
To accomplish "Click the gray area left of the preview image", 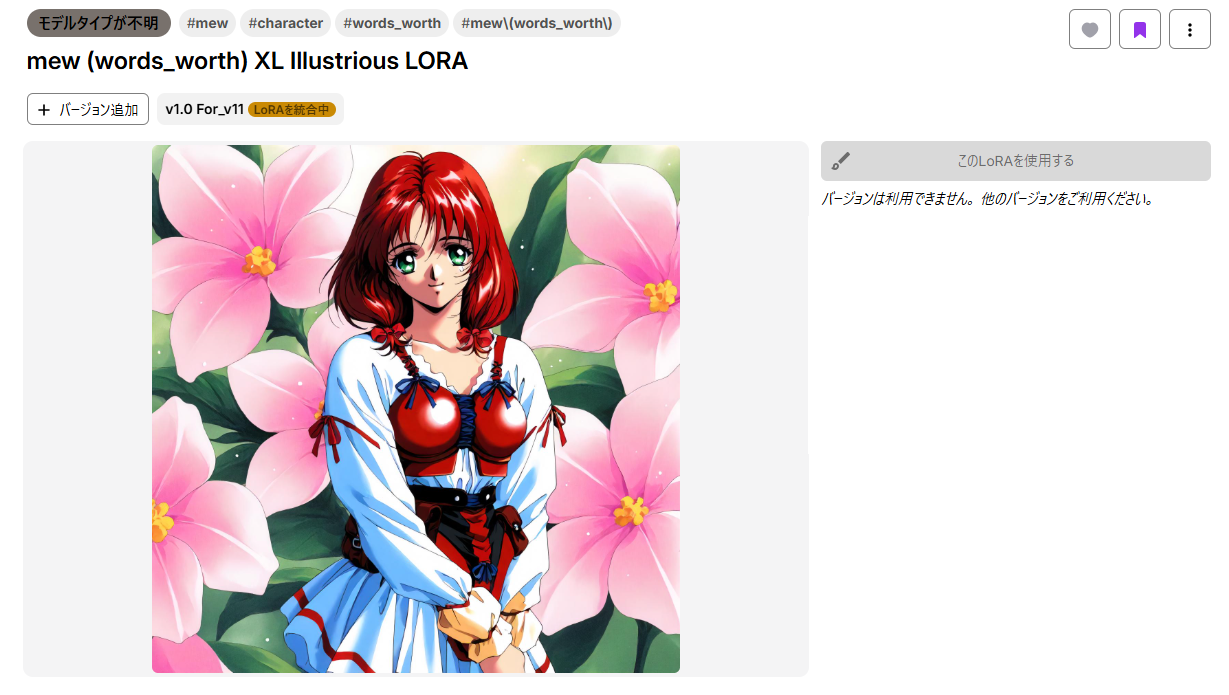I will pyautogui.click(x=87, y=409).
